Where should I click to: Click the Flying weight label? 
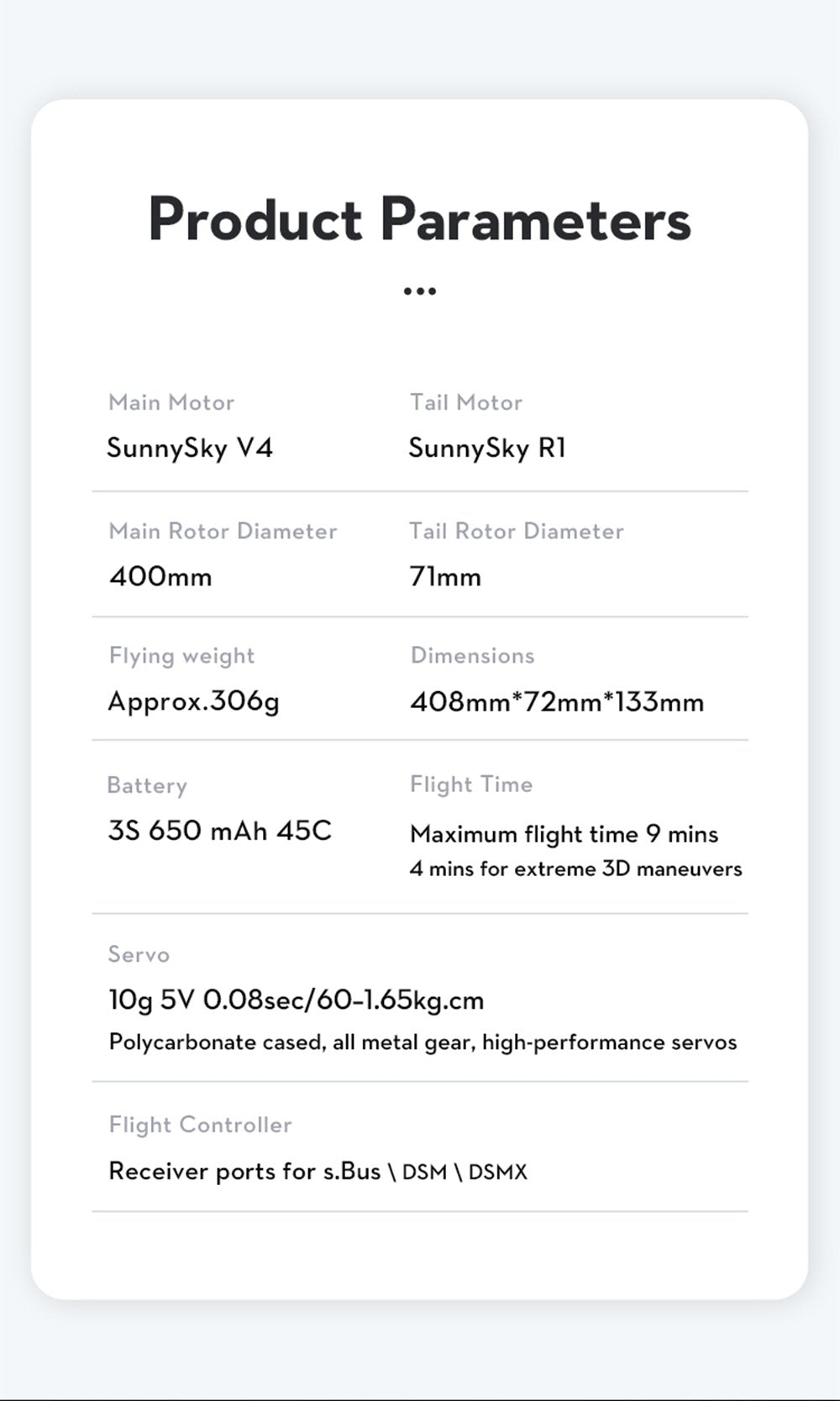click(x=181, y=655)
